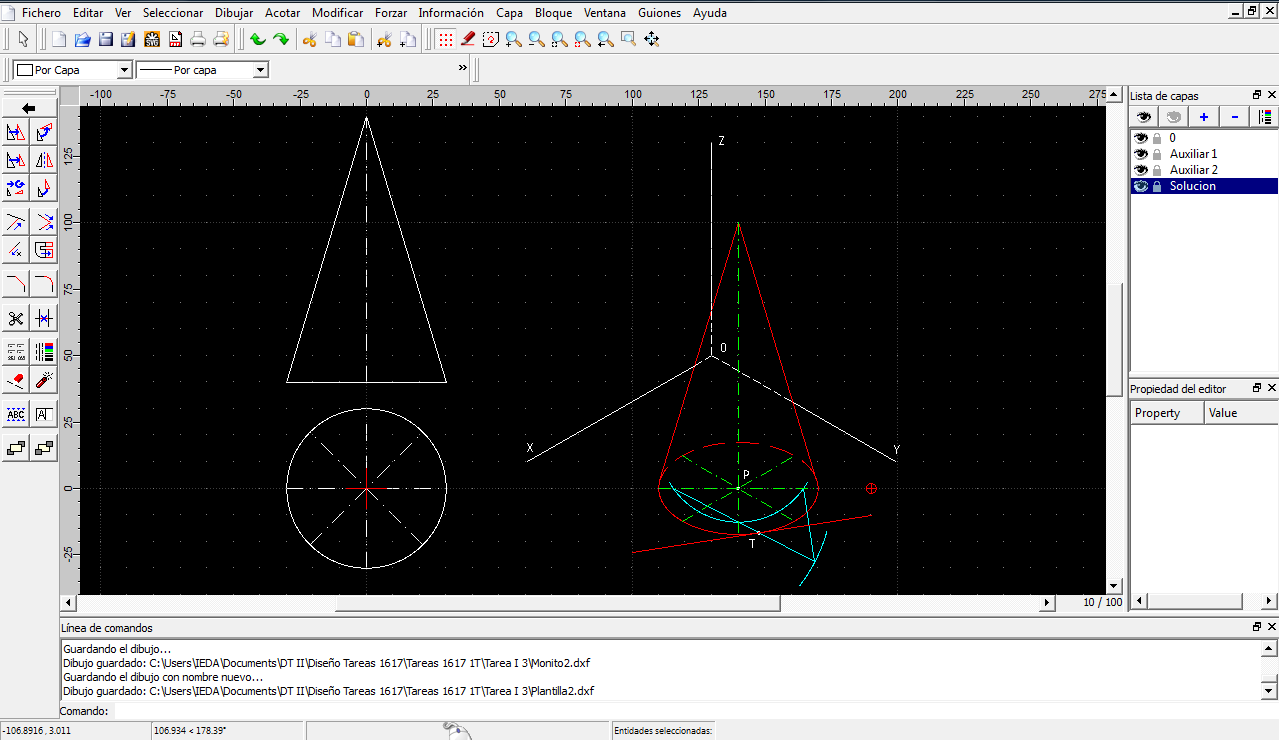Screen dimensions: 1279x740
Task: Toggle visibility of Auxiliar 1 layer
Action: 1141,154
